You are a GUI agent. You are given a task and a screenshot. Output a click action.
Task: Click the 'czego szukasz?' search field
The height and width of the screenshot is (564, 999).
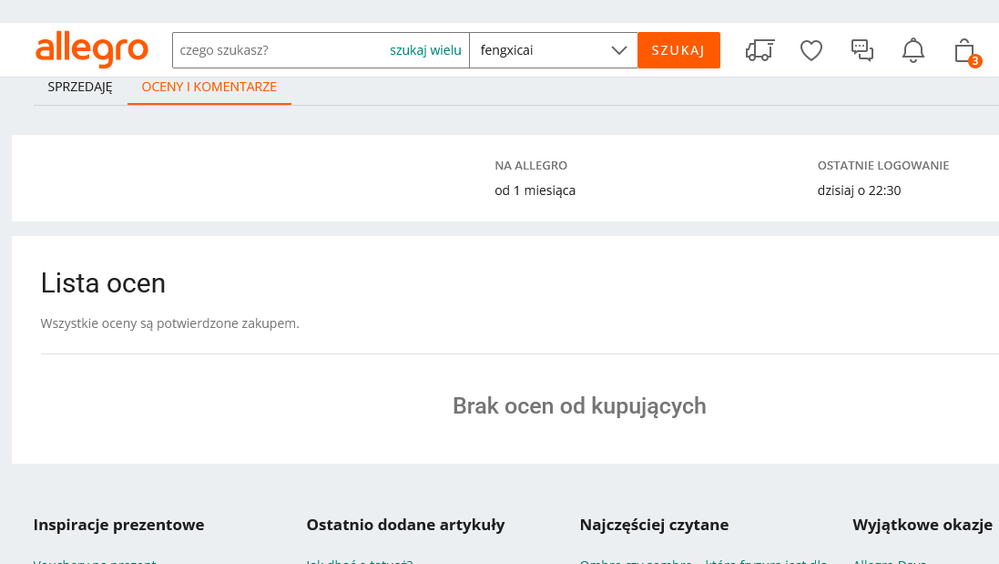pyautogui.click(x=280, y=50)
